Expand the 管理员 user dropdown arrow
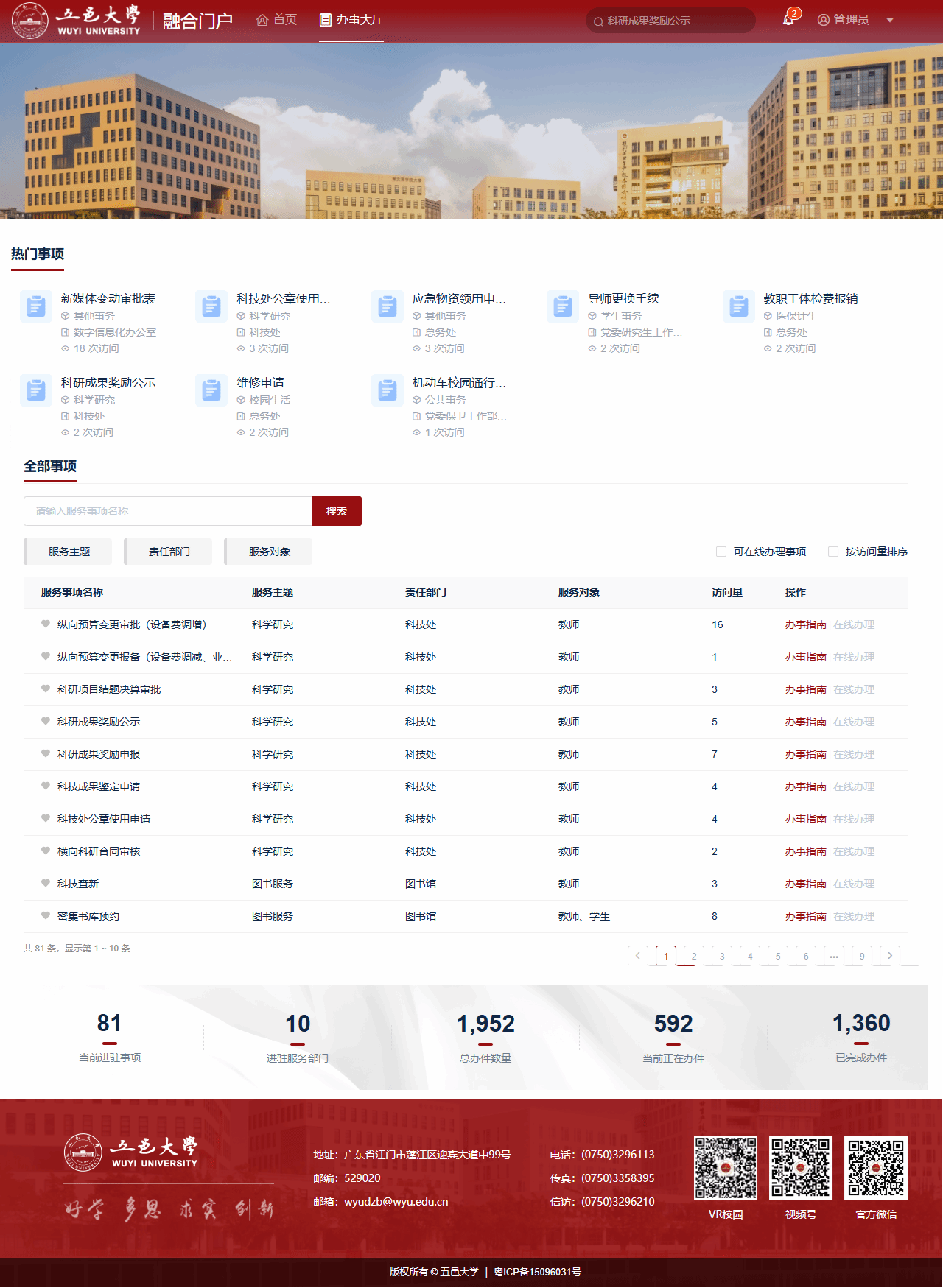The height and width of the screenshot is (1288, 943). click(890, 21)
